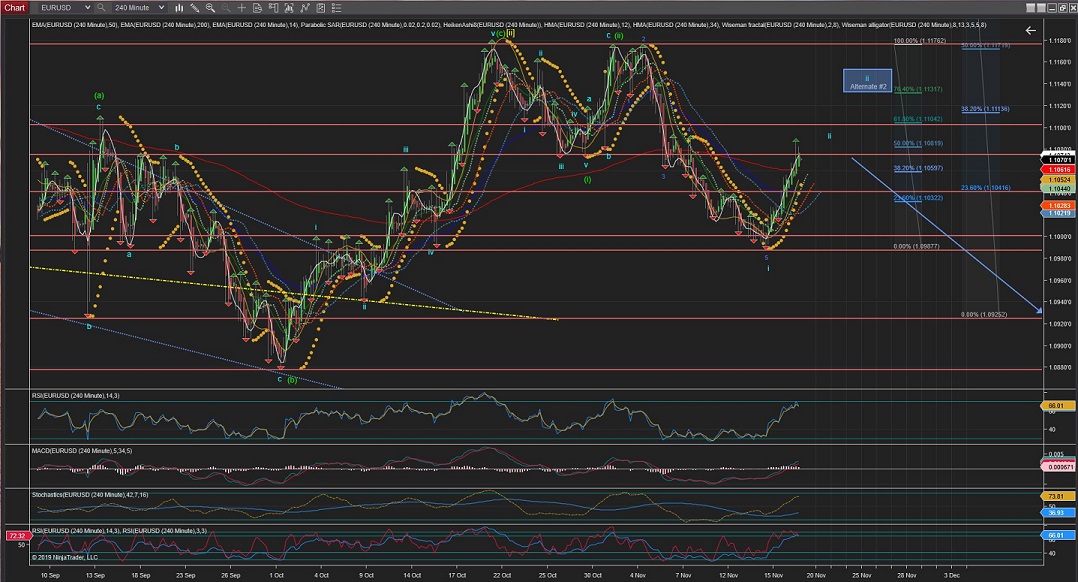Click the Chart tab label
The width and height of the screenshot is (1078, 582).
13,7
